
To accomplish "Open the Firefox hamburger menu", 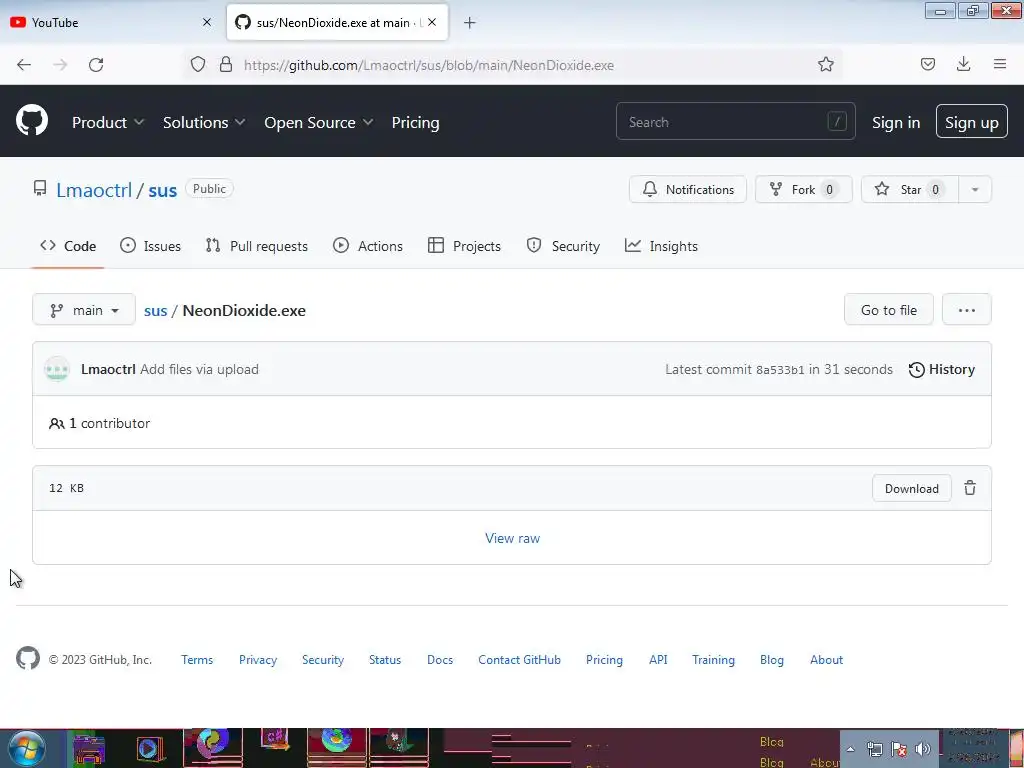I will (x=1000, y=64).
